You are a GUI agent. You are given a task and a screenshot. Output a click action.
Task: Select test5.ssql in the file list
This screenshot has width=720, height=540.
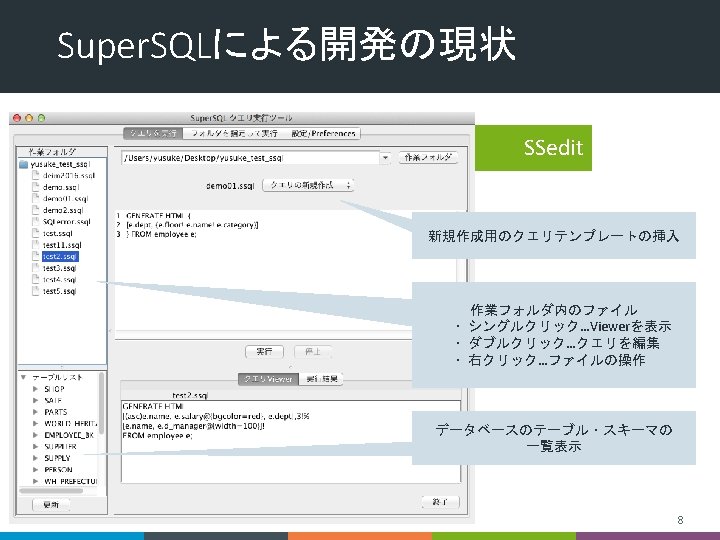59,291
